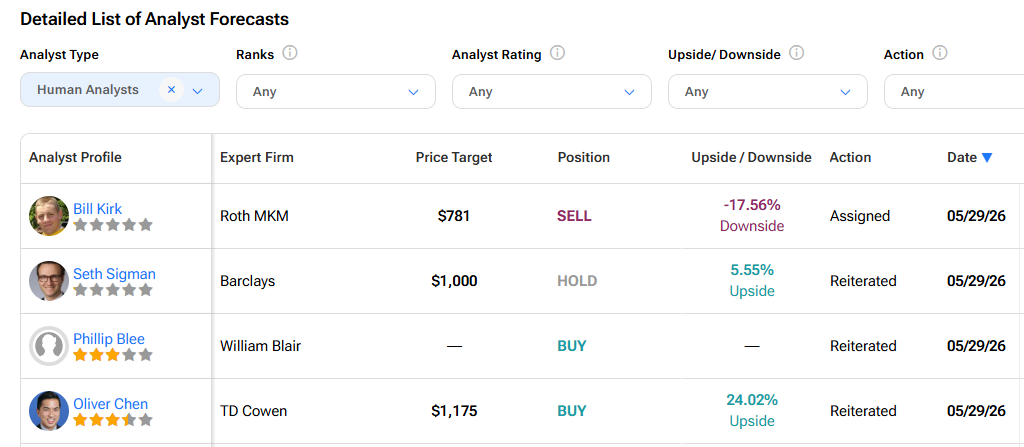The height and width of the screenshot is (447, 1024).
Task: Click the info icon beside Analyst Rating
Action: coord(557,53)
